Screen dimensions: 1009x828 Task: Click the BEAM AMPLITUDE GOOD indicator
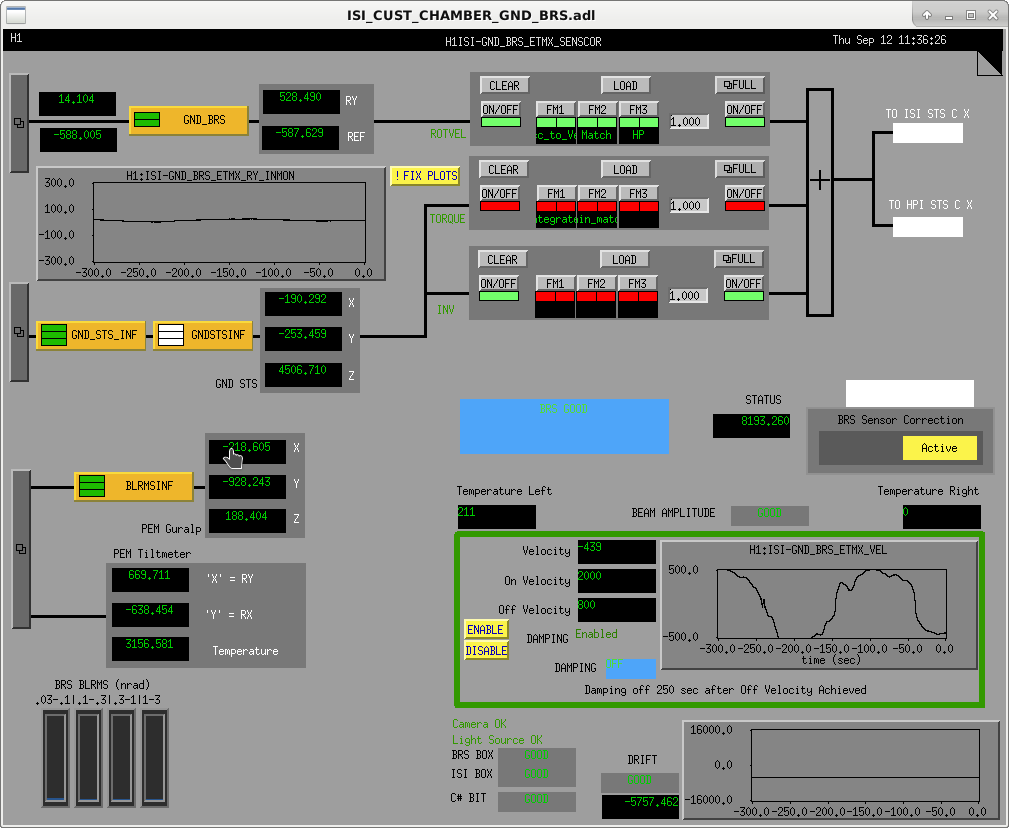770,515
